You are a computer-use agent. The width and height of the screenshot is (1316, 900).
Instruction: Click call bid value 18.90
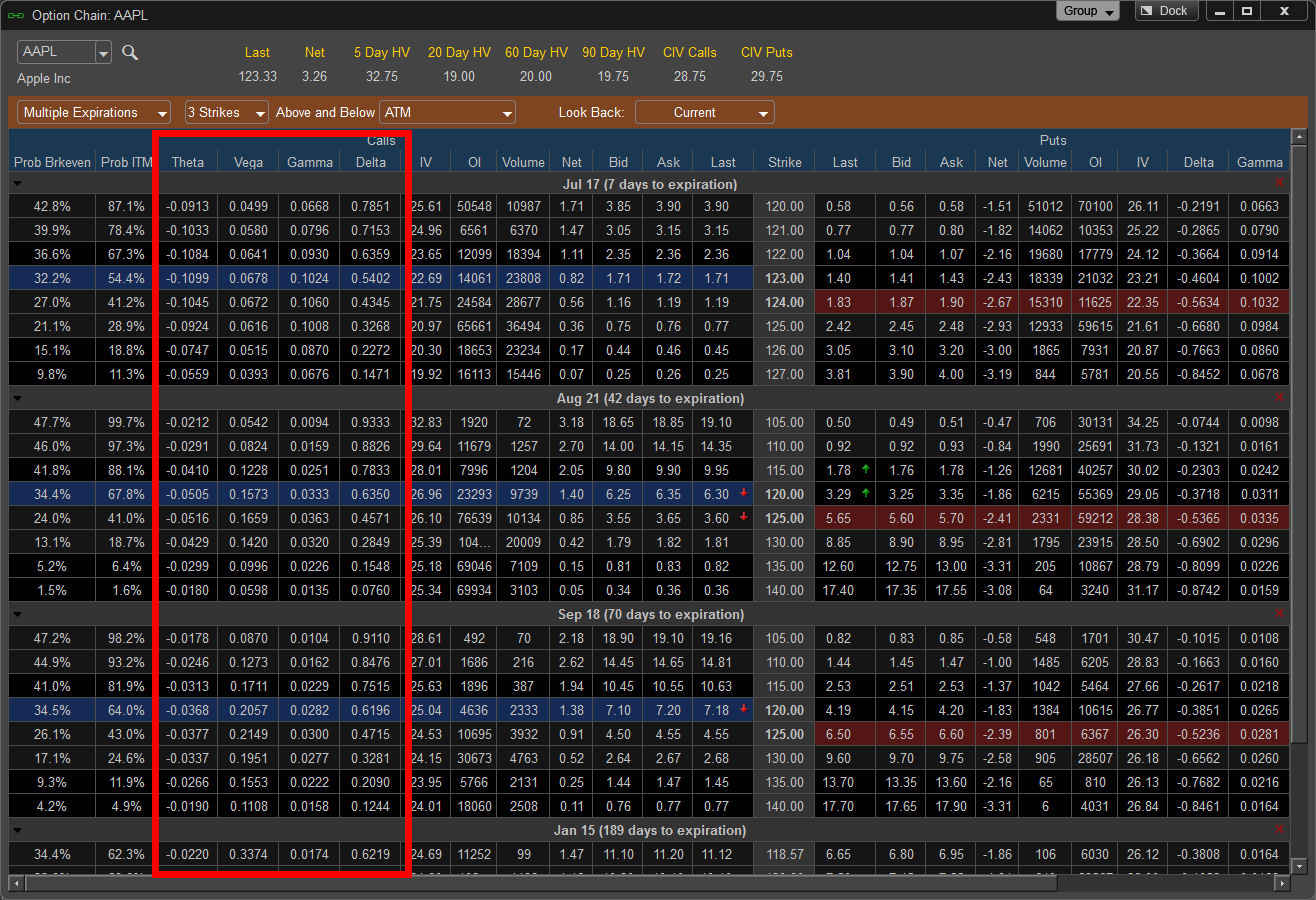(617, 638)
